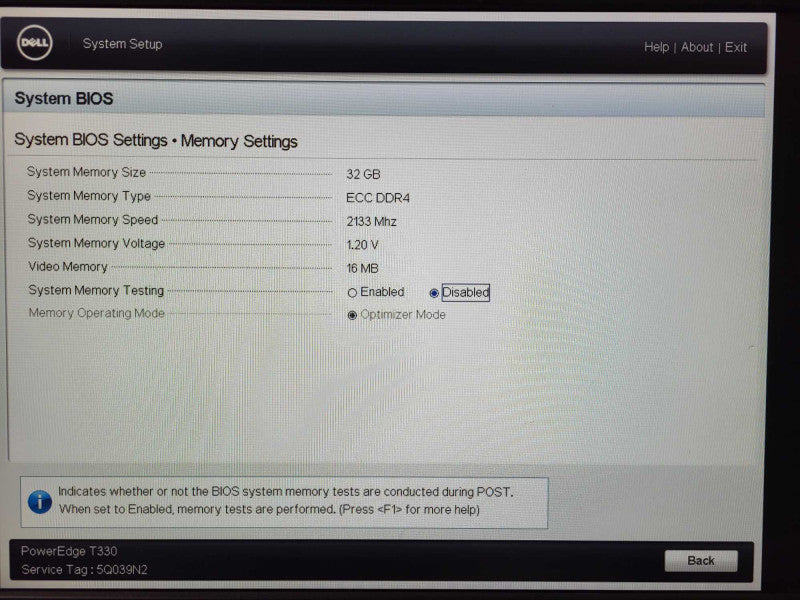800x600 pixels.
Task: Click the Memory Settings breadcrumb title
Action: (239, 141)
